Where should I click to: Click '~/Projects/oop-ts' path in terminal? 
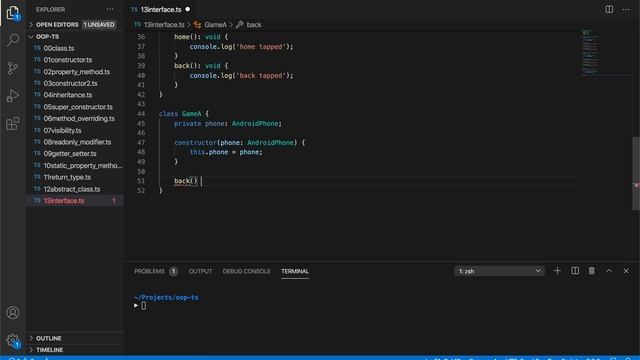point(166,297)
